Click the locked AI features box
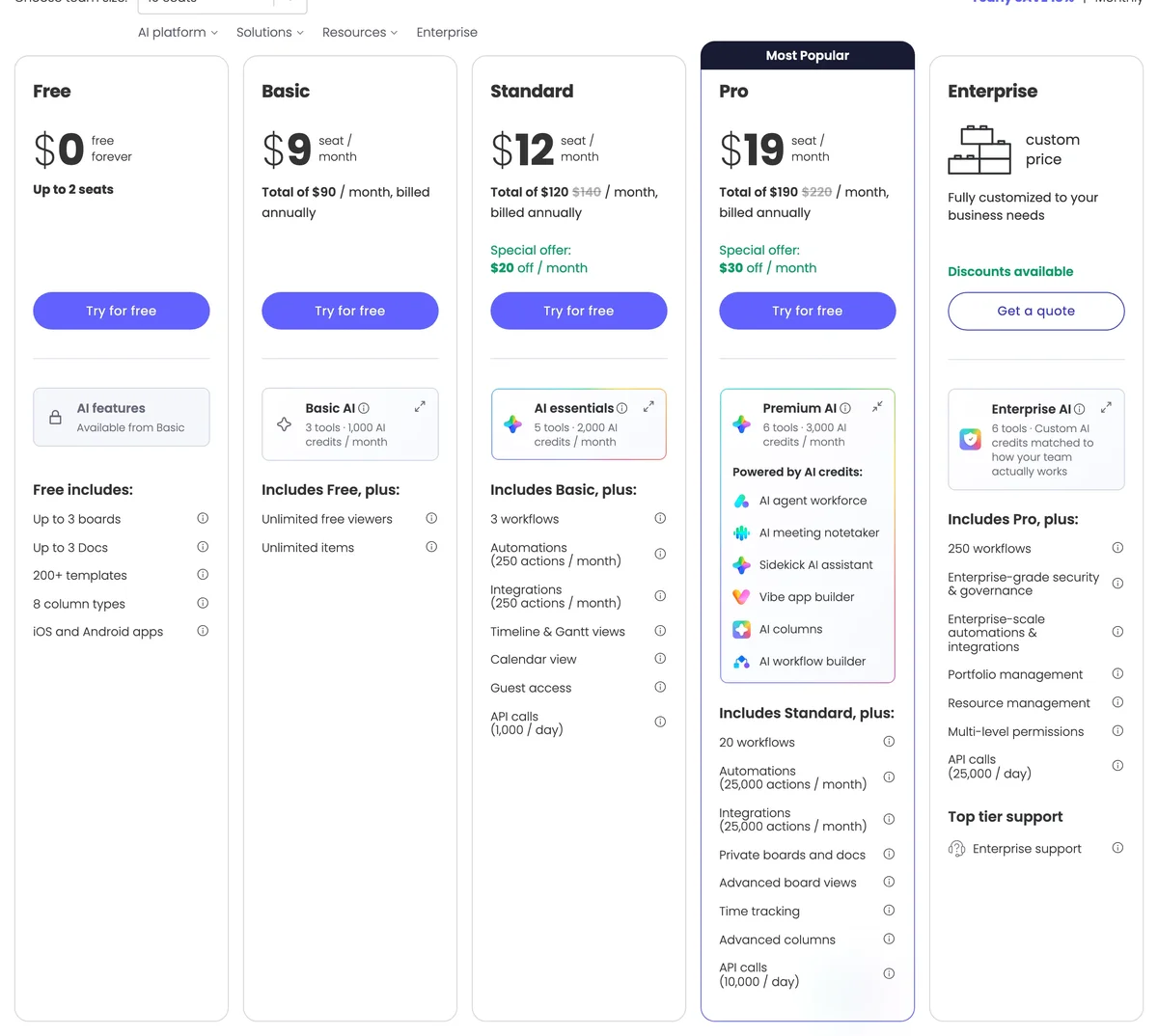Viewport: 1158px width, 1036px height. point(122,417)
